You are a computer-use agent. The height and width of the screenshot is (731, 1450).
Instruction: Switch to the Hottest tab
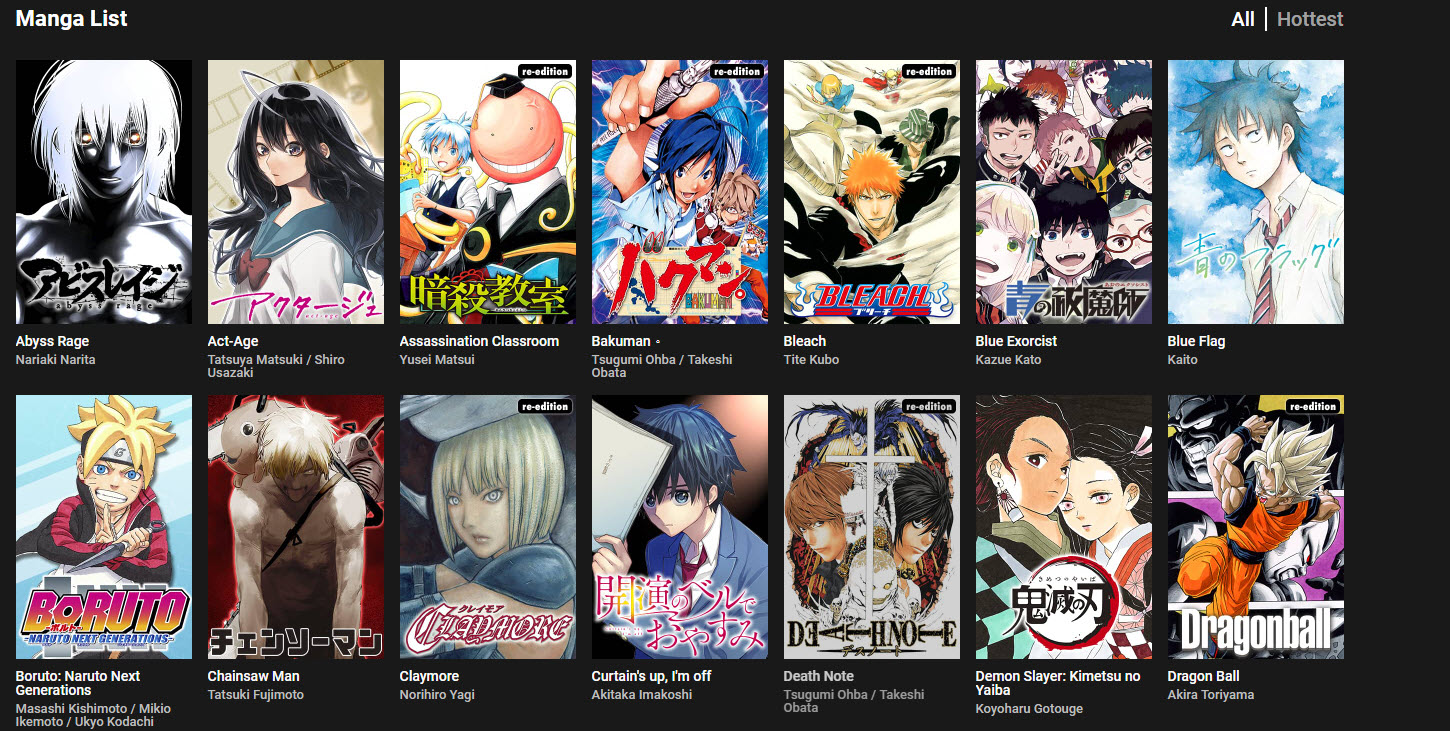[x=1310, y=19]
